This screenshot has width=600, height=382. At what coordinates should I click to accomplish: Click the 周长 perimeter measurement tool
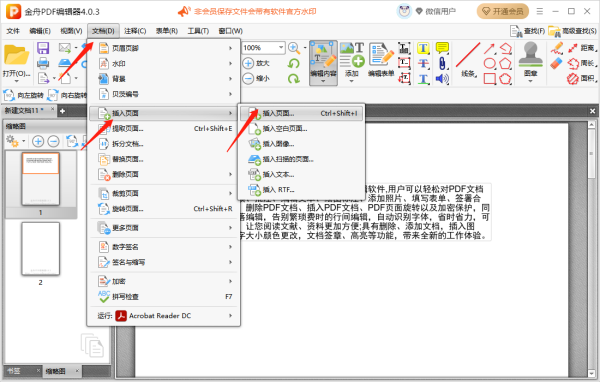pyautogui.click(x=582, y=64)
